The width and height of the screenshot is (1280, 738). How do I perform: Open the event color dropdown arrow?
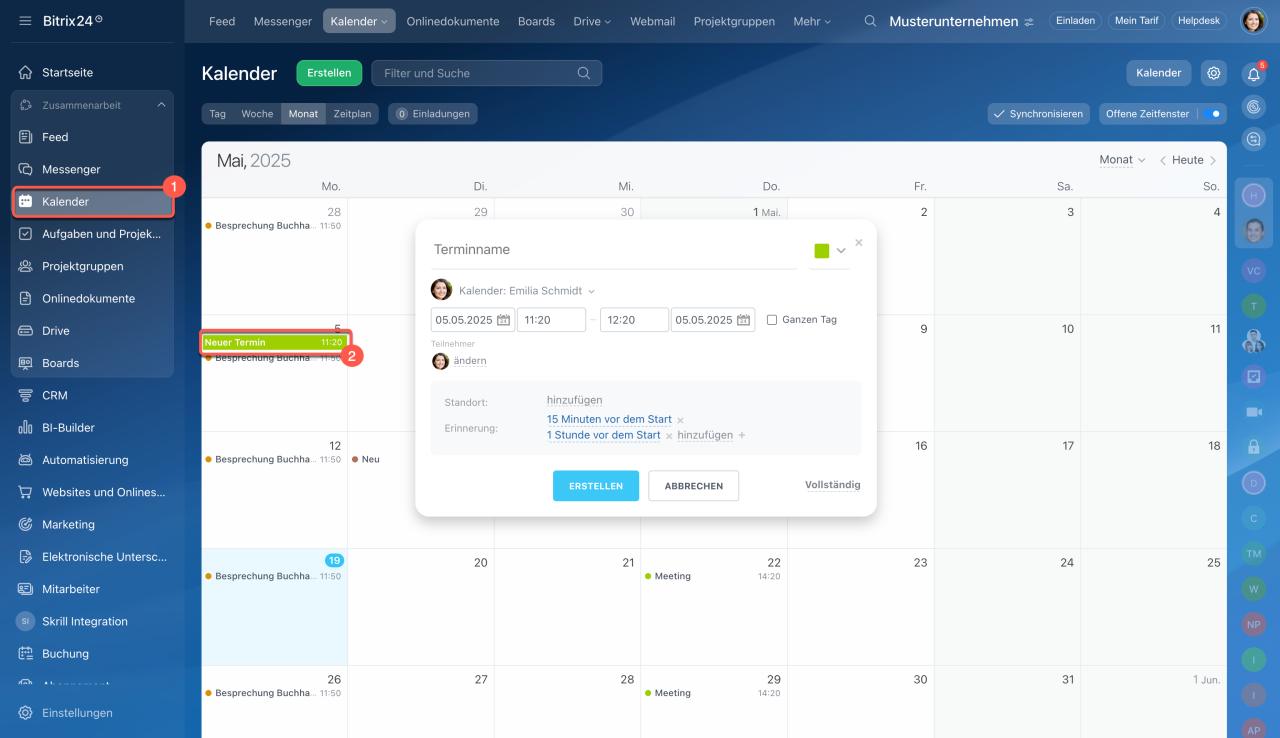[x=841, y=250]
